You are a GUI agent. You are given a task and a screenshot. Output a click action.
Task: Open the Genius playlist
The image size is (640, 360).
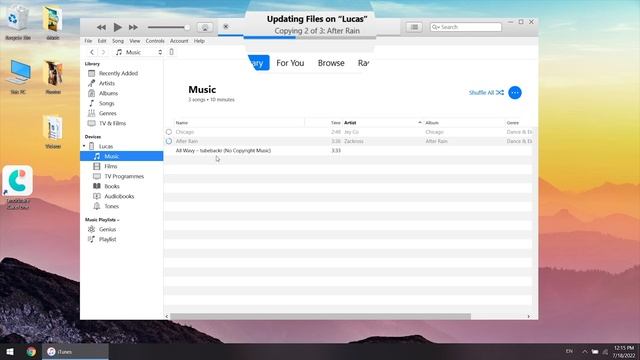107,229
